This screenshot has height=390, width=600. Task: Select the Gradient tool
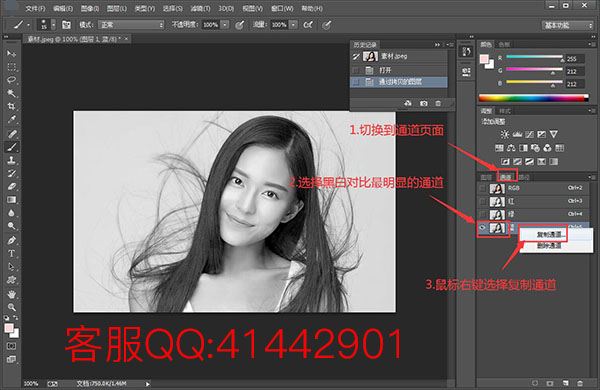click(11, 200)
